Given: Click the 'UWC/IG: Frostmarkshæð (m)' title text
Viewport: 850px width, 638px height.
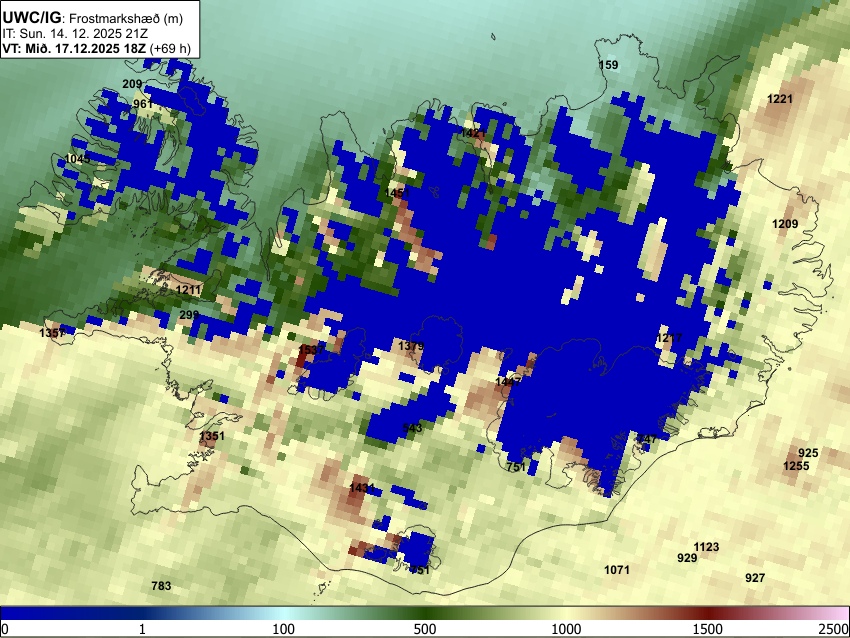Looking at the screenshot, I should [93, 18].
